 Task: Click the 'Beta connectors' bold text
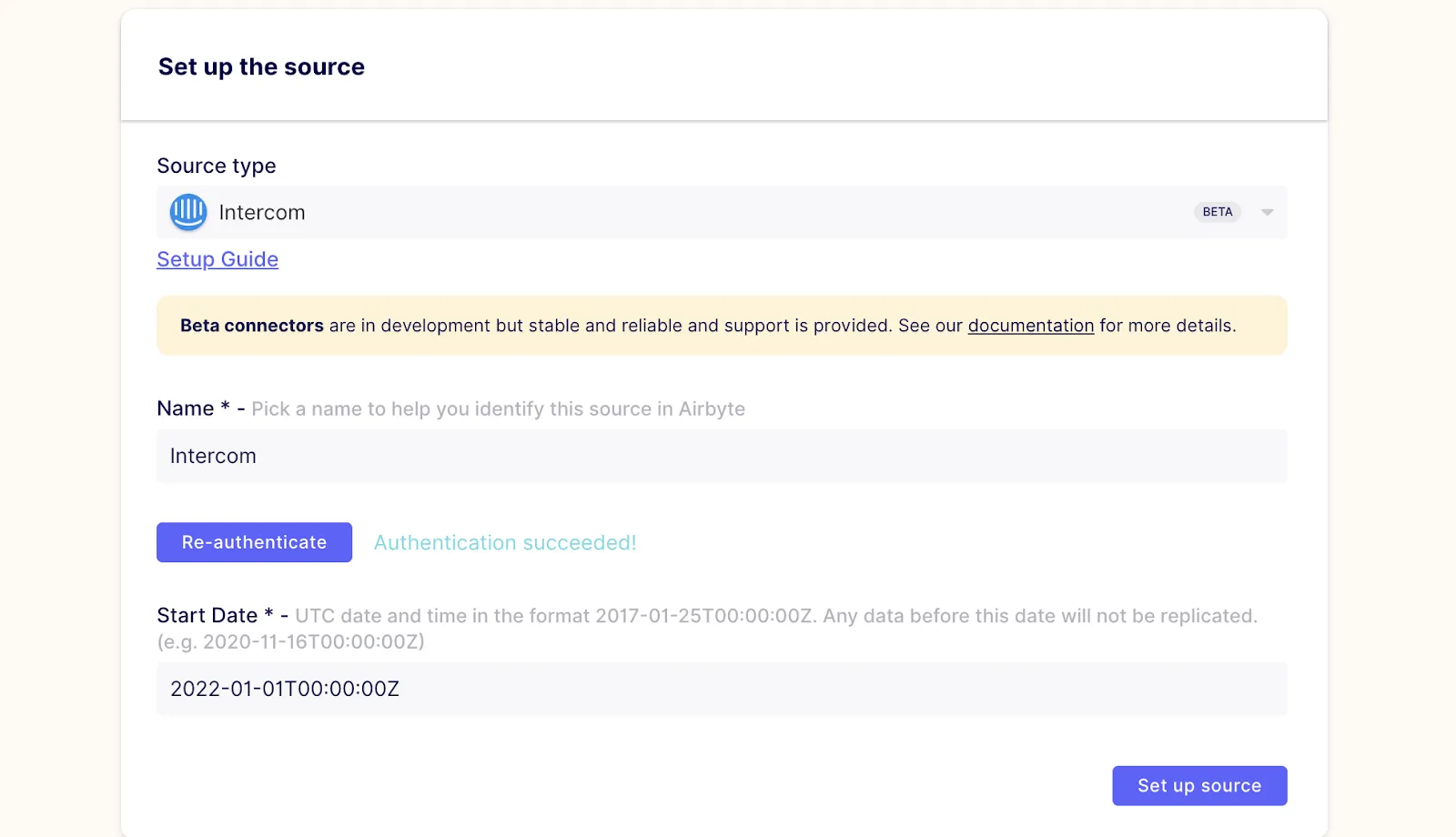[x=252, y=326]
